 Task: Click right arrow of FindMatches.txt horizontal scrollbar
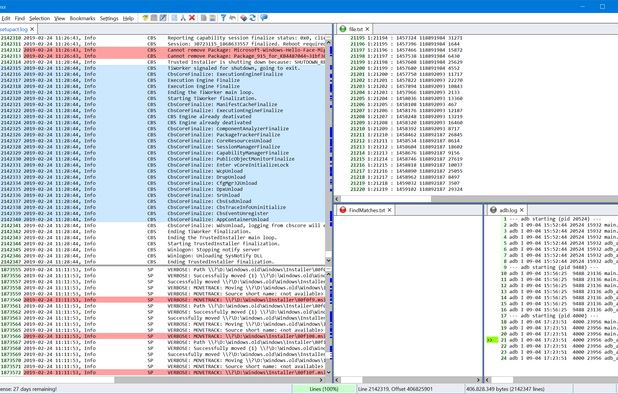click(478, 380)
